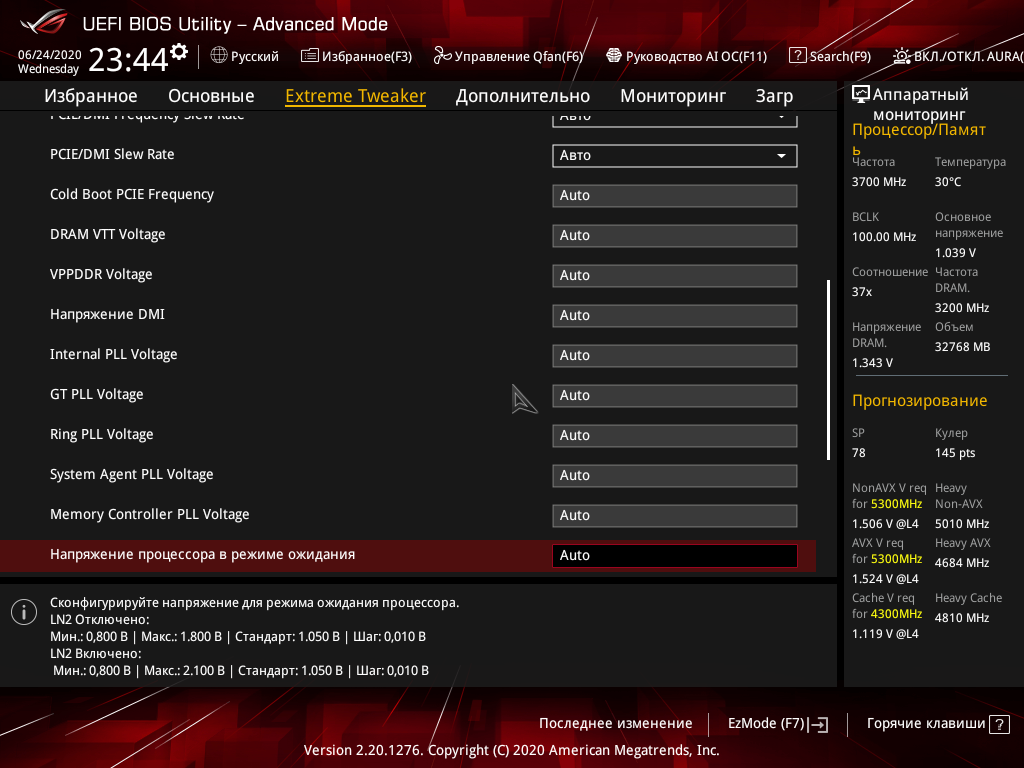The image size is (1024, 768).
Task: Open Горячие клавиши hot keys
Action: (x=938, y=724)
